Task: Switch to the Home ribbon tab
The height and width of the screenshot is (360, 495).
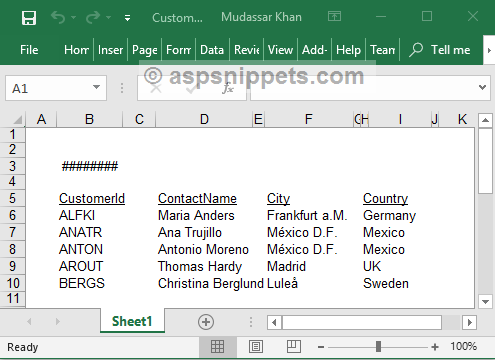Action: click(76, 50)
